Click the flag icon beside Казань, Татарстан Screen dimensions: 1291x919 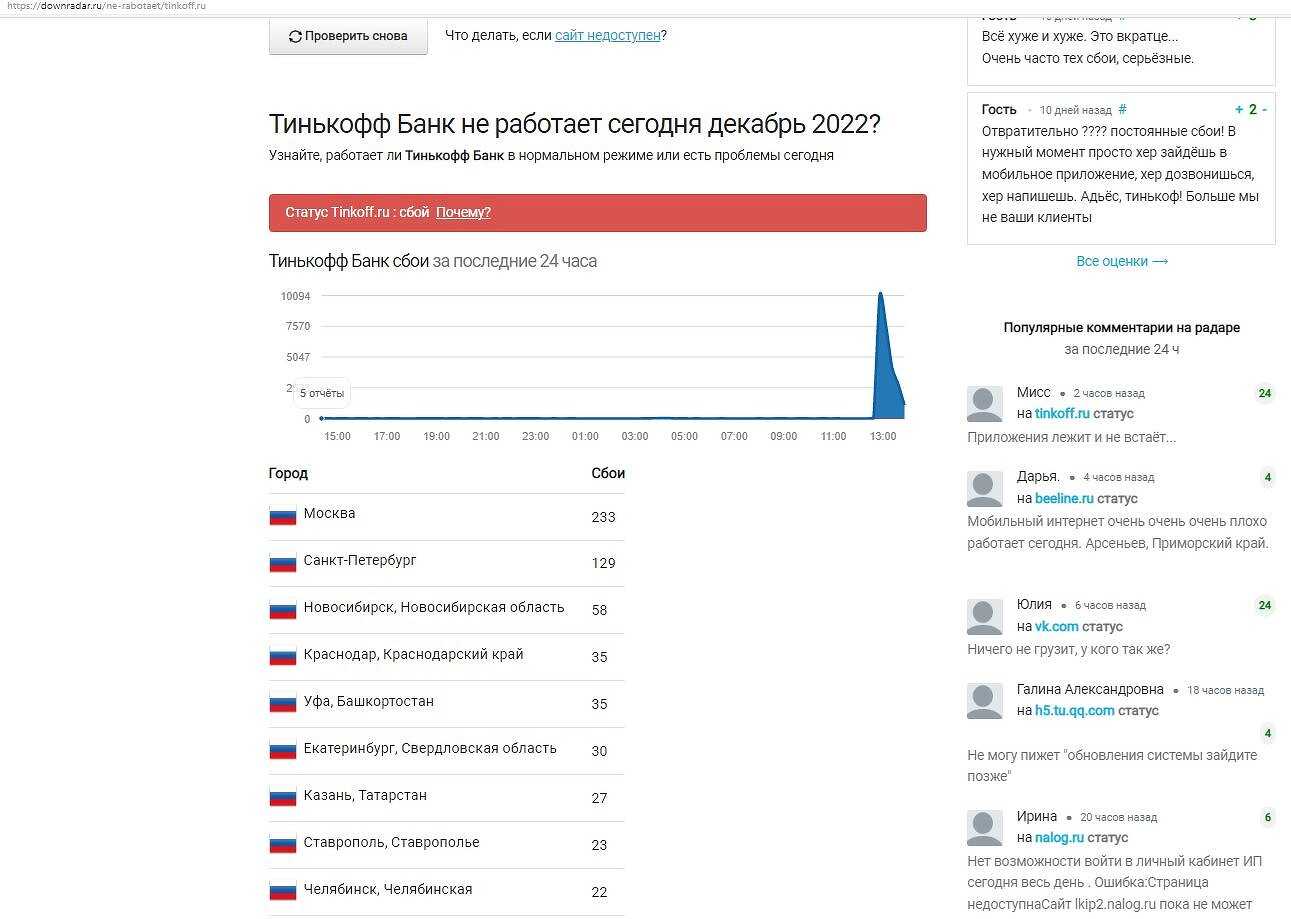coord(283,798)
